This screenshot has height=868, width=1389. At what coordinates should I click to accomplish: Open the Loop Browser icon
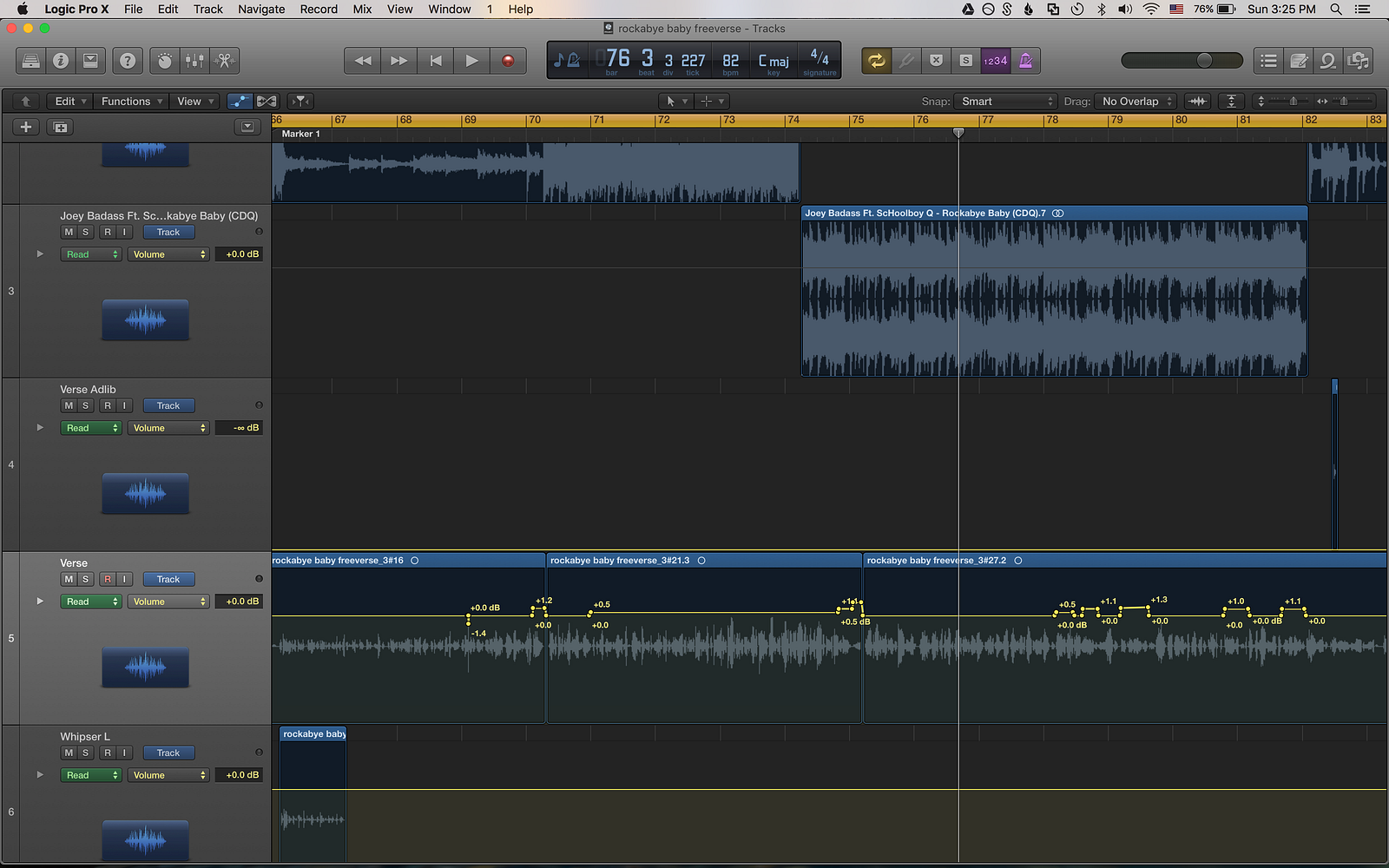1327,61
